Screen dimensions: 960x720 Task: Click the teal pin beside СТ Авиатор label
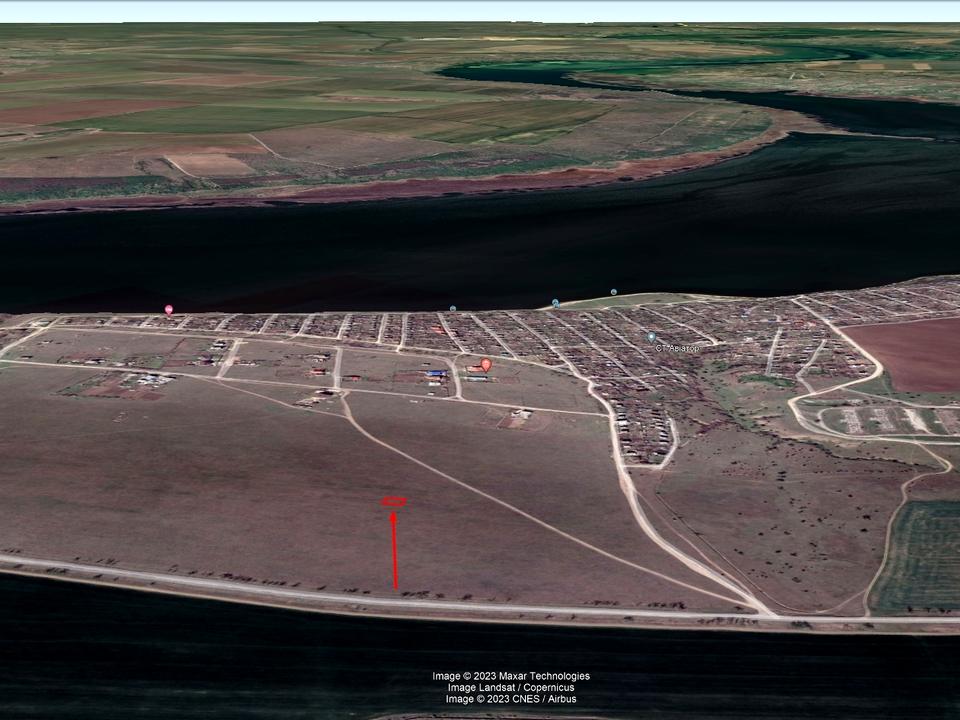tap(651, 338)
